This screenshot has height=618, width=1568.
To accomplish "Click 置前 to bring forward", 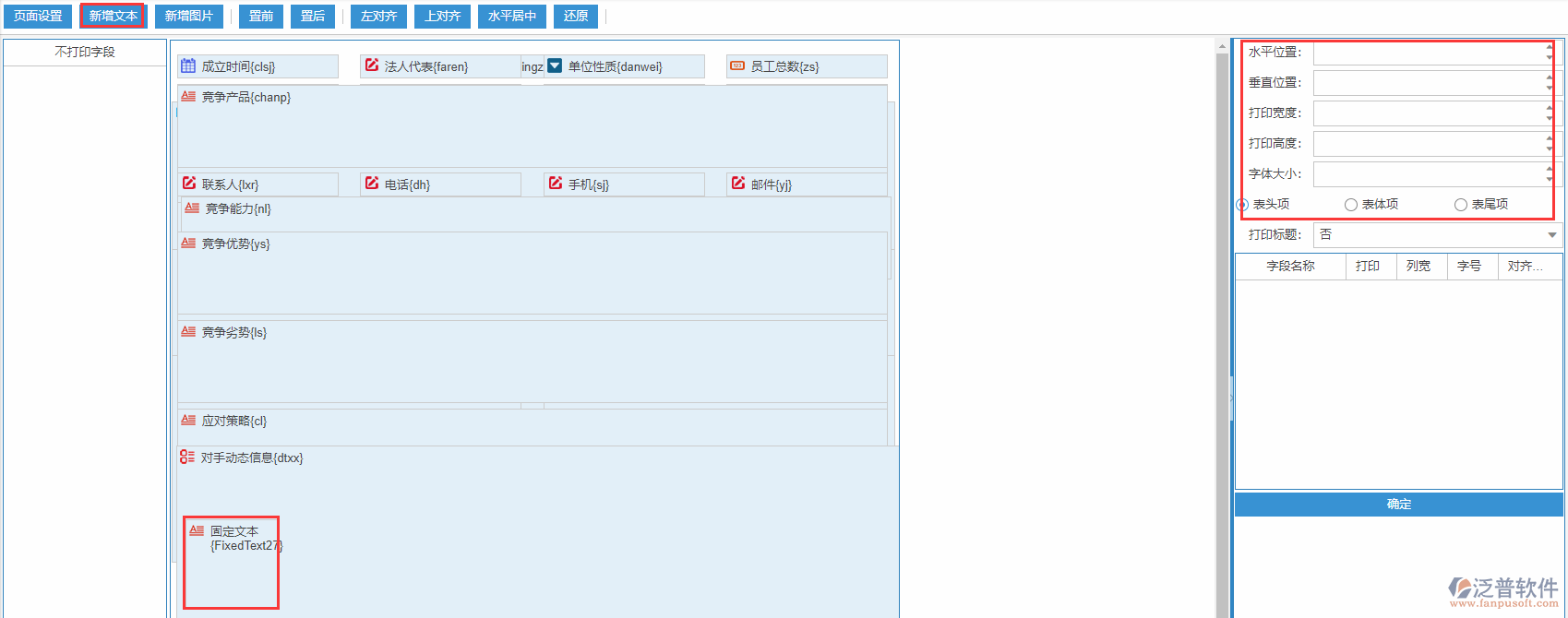I will click(x=261, y=17).
